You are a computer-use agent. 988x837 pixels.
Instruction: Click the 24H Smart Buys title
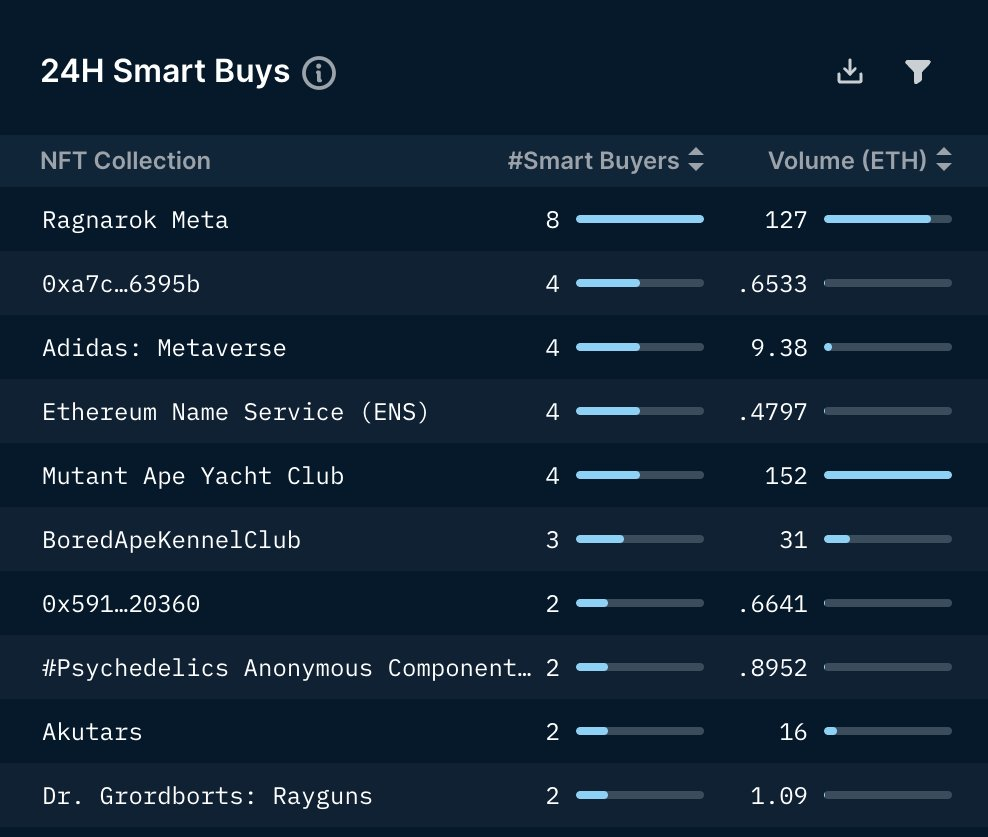tap(165, 72)
